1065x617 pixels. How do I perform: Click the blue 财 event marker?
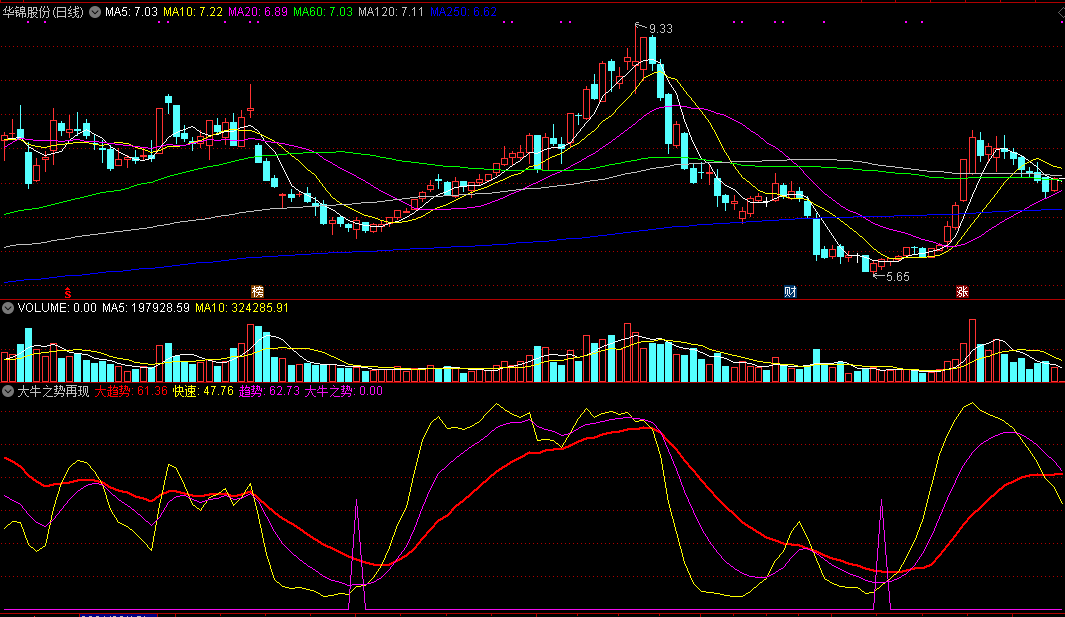790,292
